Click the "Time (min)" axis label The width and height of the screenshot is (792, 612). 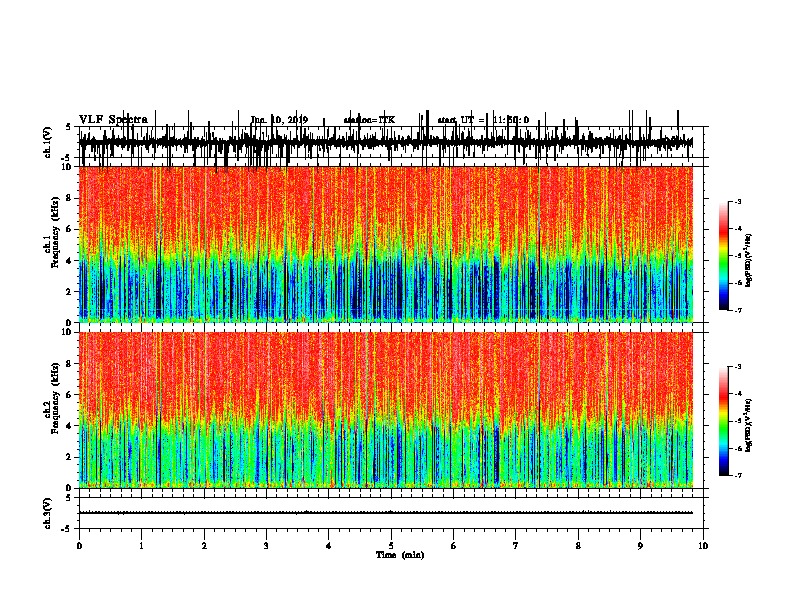click(400, 555)
